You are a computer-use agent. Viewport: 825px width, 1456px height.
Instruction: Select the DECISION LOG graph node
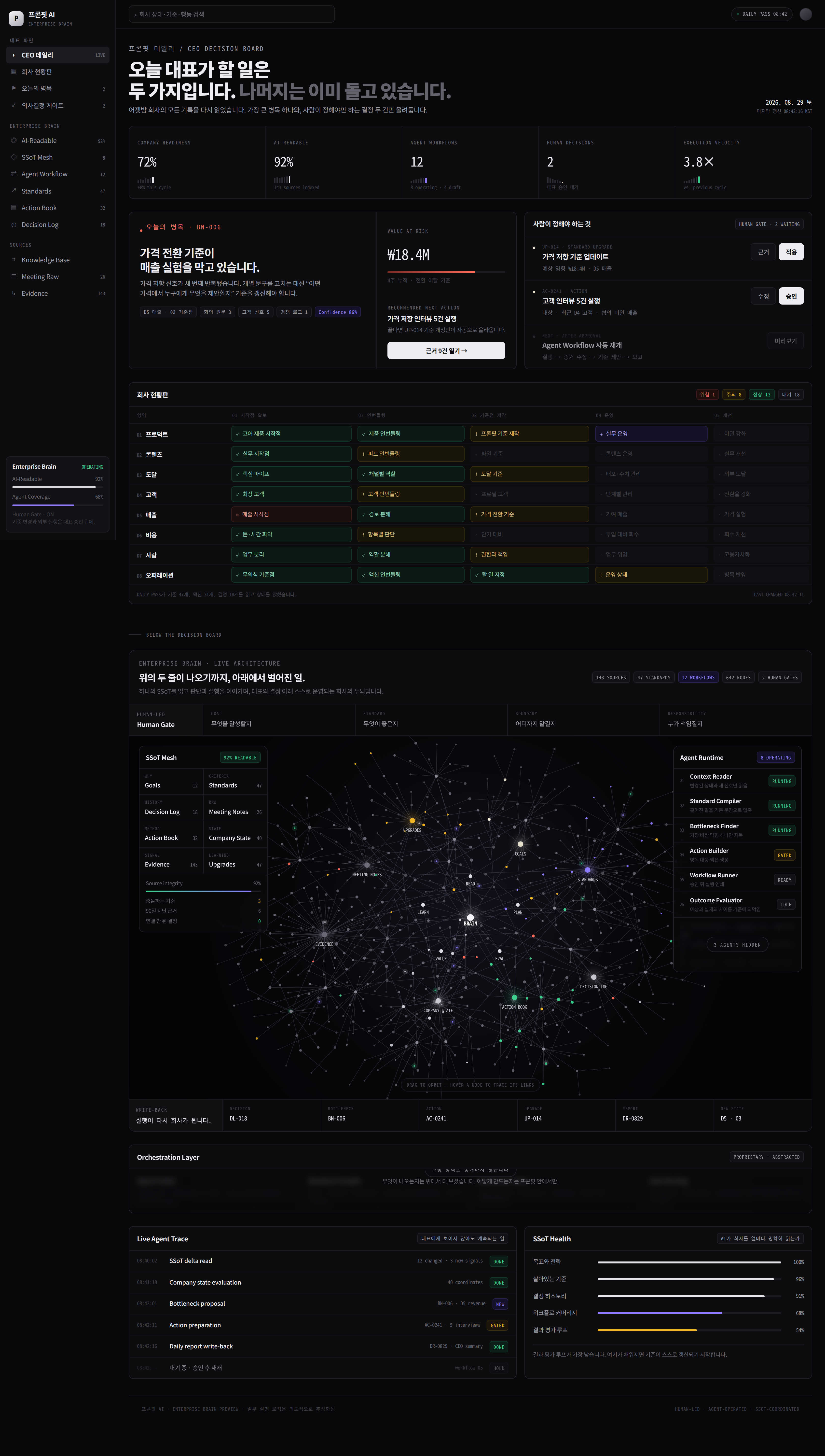tap(593, 977)
